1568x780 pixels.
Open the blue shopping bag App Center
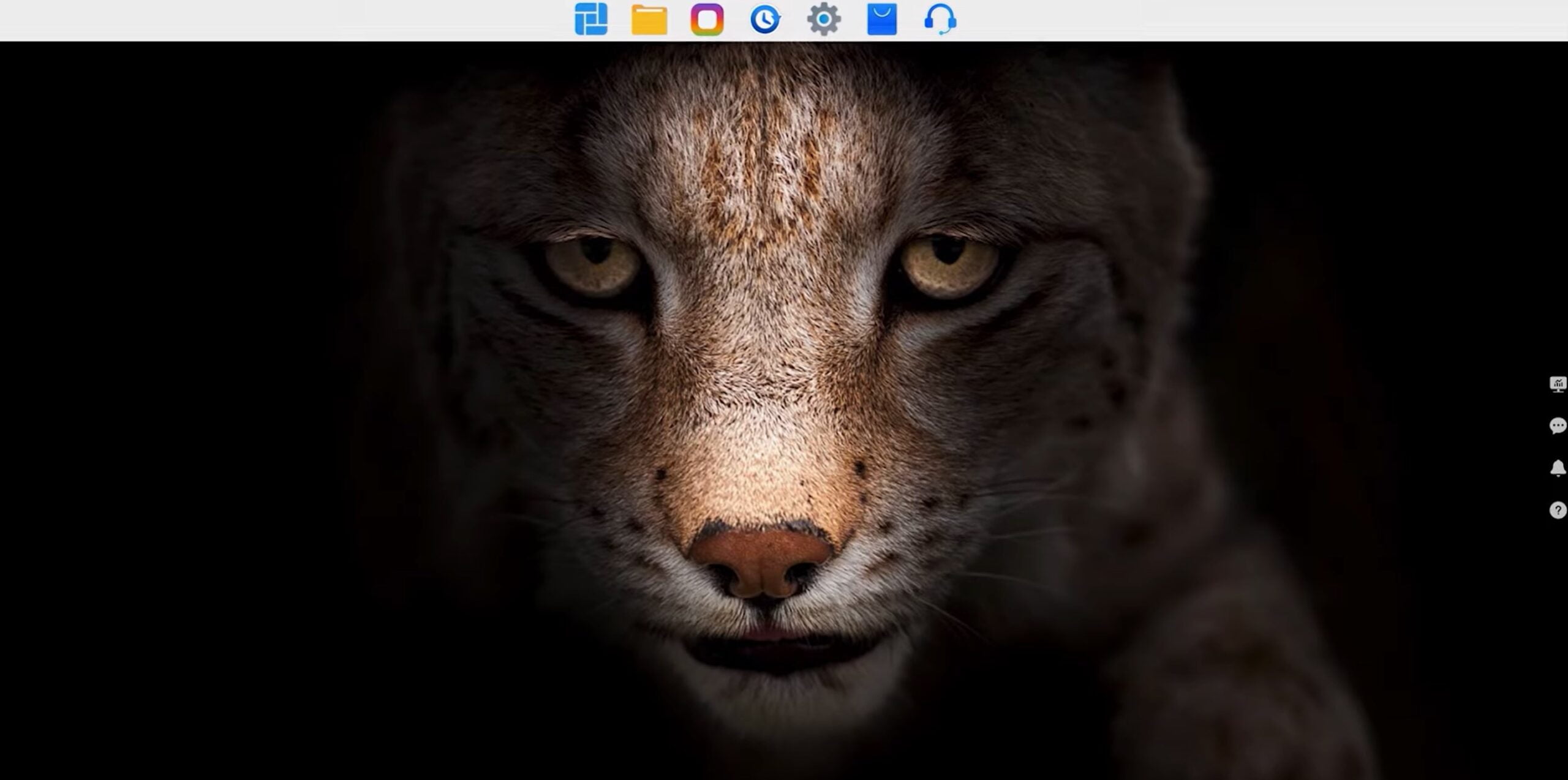[882, 20]
